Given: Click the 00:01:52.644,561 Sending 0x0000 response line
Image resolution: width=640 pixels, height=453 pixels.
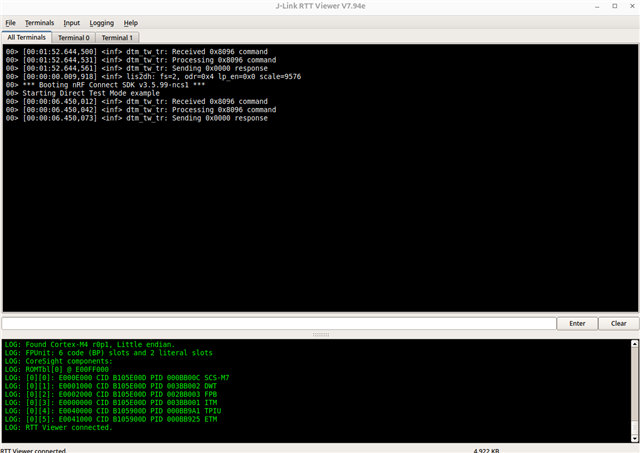Looking at the screenshot, I should point(137,68).
